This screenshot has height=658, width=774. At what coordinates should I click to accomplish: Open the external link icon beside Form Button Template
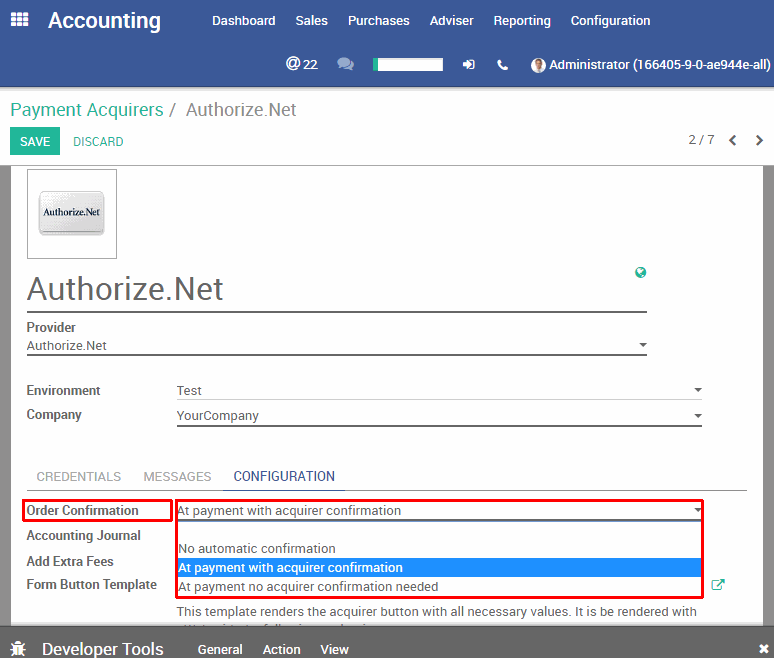pyautogui.click(x=718, y=585)
